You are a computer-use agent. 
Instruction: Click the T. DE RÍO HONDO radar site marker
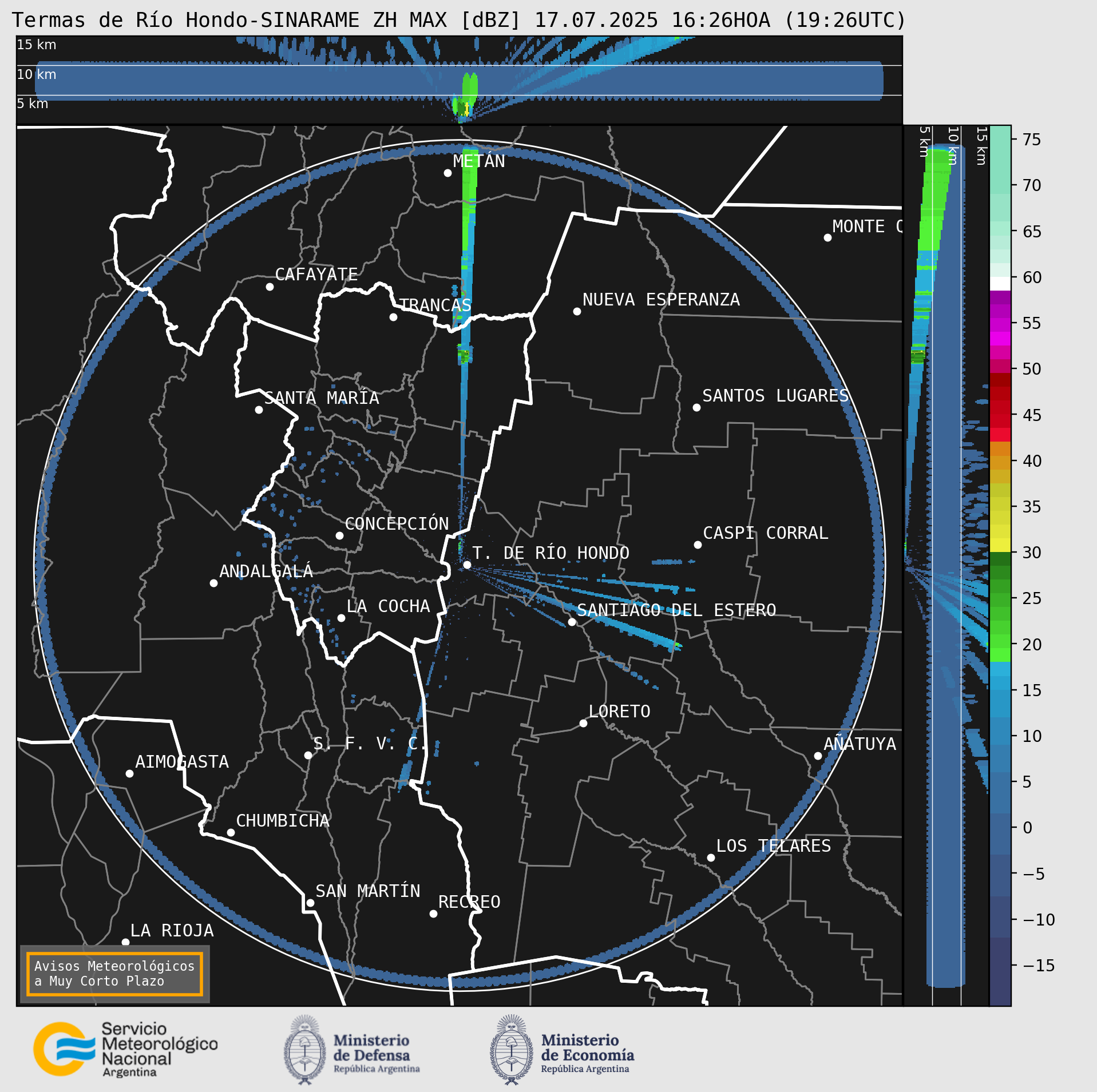pyautogui.click(x=467, y=565)
